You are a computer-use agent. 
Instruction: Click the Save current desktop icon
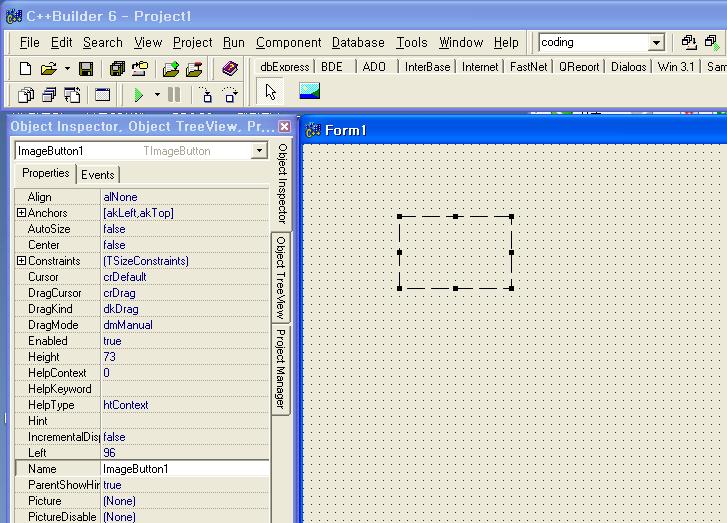689,43
